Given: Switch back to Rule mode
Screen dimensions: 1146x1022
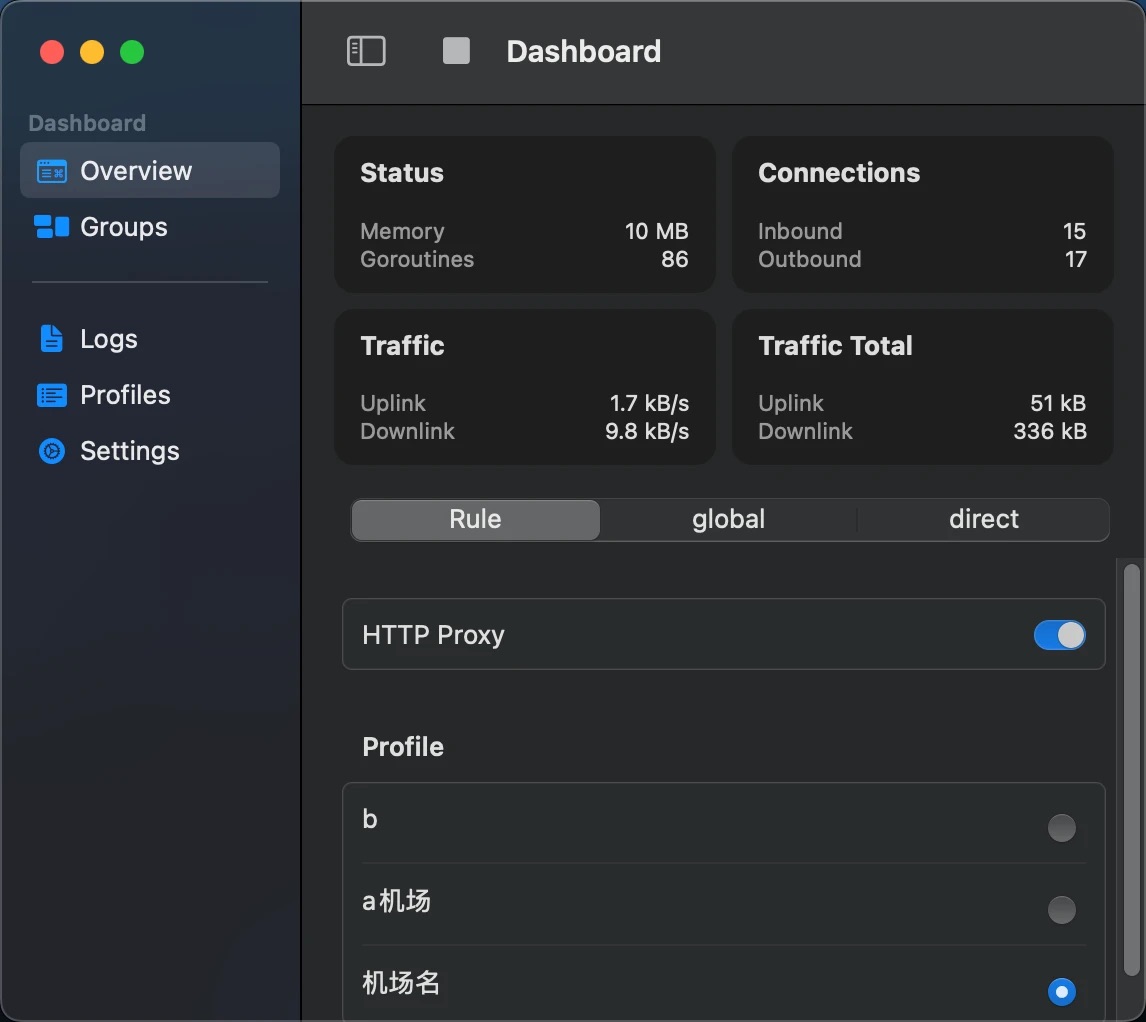Looking at the screenshot, I should 474,519.
